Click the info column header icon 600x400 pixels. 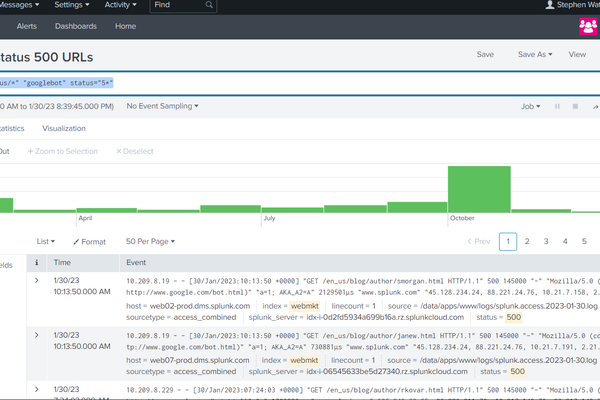36,263
